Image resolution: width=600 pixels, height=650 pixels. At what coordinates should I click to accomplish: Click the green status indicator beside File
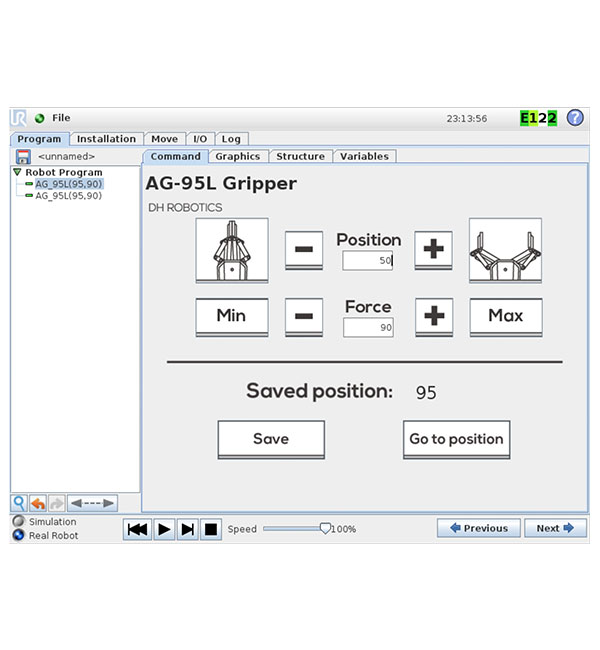40,119
